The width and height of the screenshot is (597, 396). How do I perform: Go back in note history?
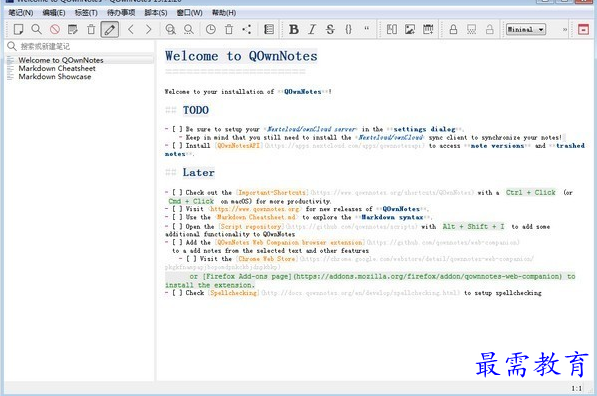coord(131,29)
